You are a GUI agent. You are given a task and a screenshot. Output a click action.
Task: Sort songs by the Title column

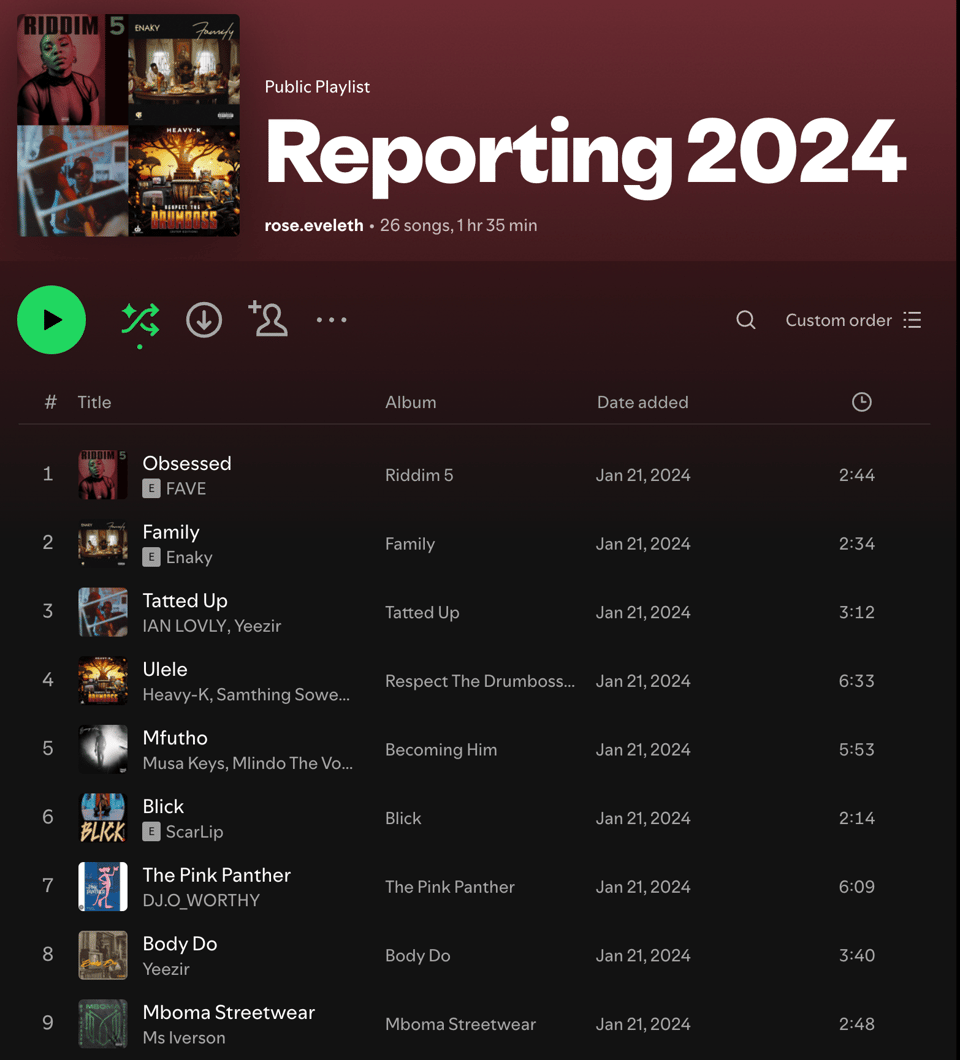tap(94, 402)
